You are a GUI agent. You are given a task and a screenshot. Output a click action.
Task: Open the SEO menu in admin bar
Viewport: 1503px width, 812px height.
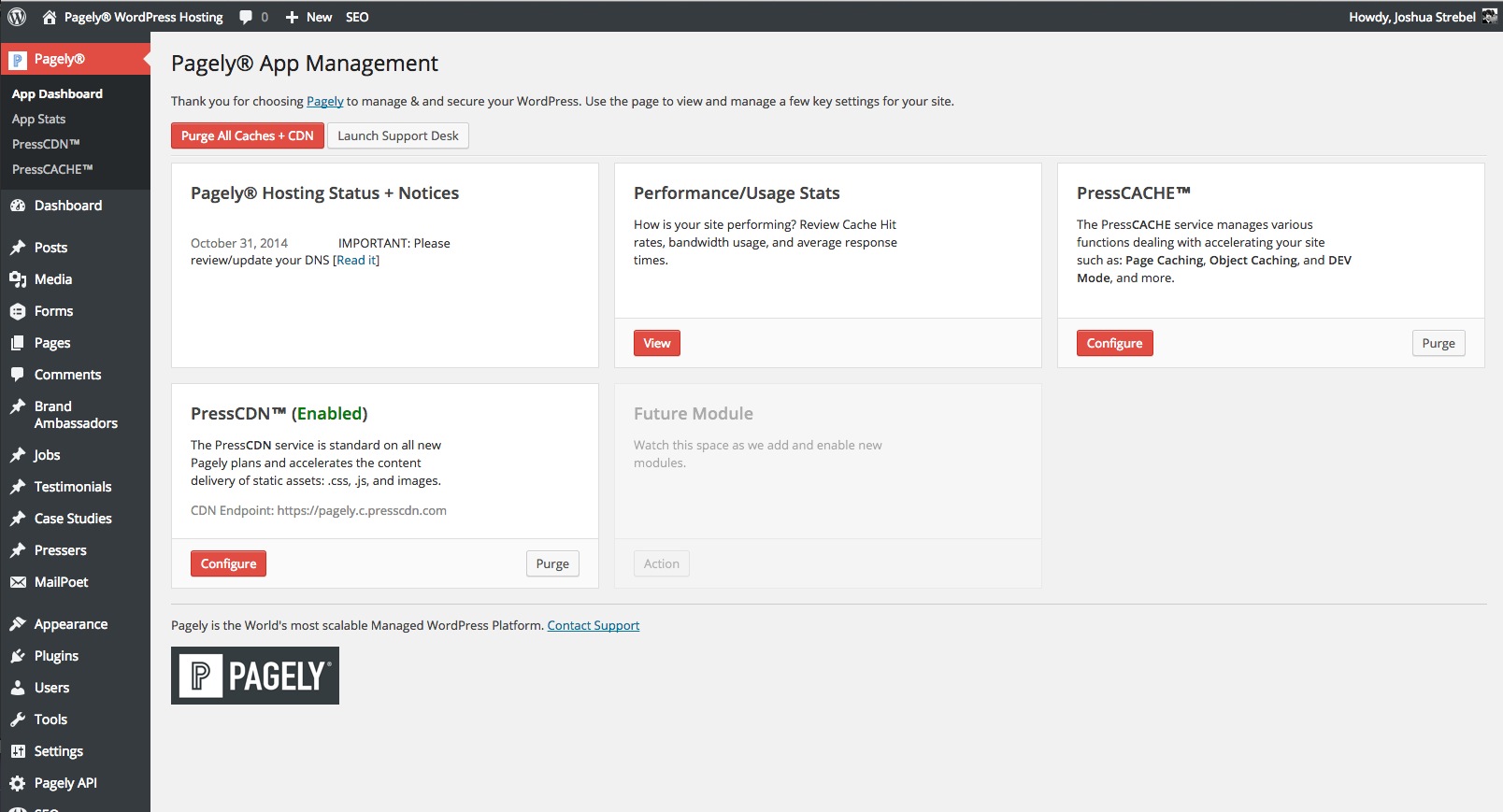pos(357,17)
